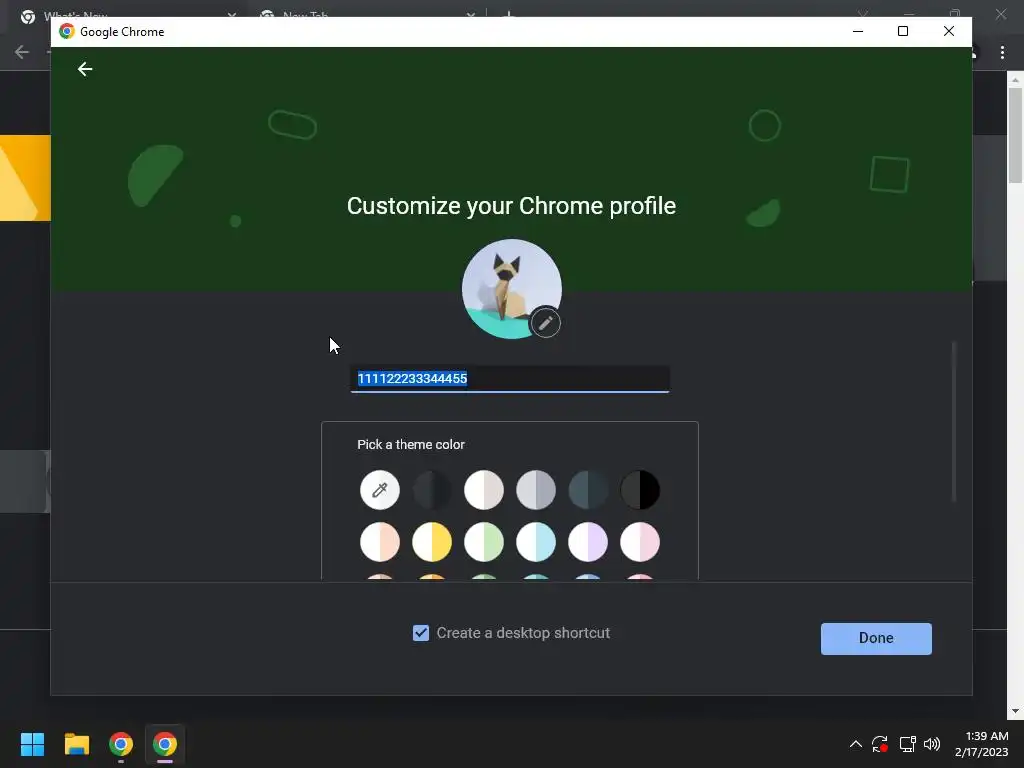Edit avatar using the pencil icon
This screenshot has height=768, width=1024.
[x=545, y=323]
